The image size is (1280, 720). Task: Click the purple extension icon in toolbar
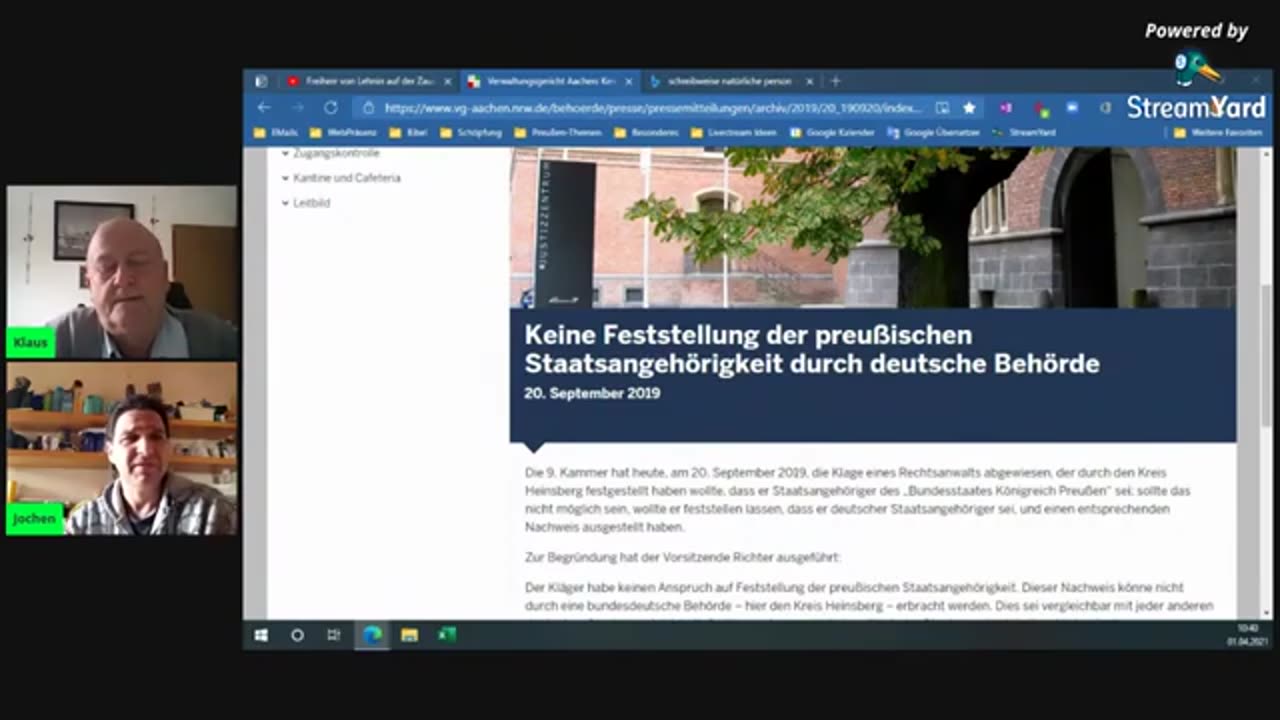[x=1005, y=108]
